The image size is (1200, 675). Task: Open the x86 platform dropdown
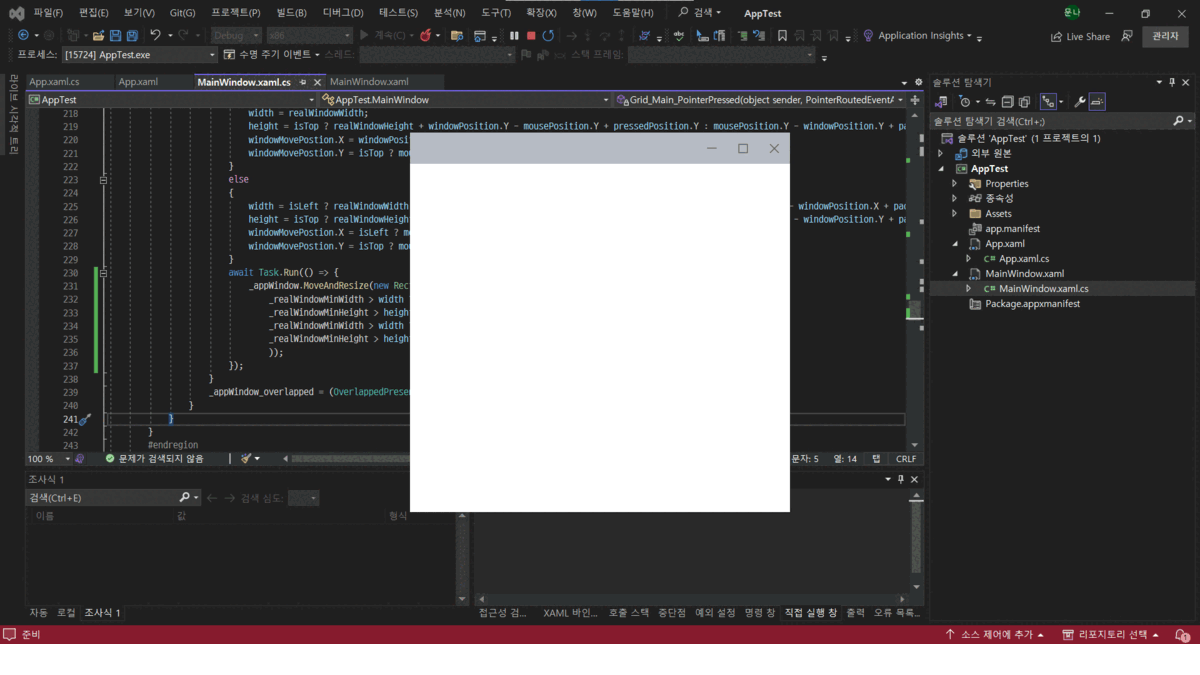309,35
